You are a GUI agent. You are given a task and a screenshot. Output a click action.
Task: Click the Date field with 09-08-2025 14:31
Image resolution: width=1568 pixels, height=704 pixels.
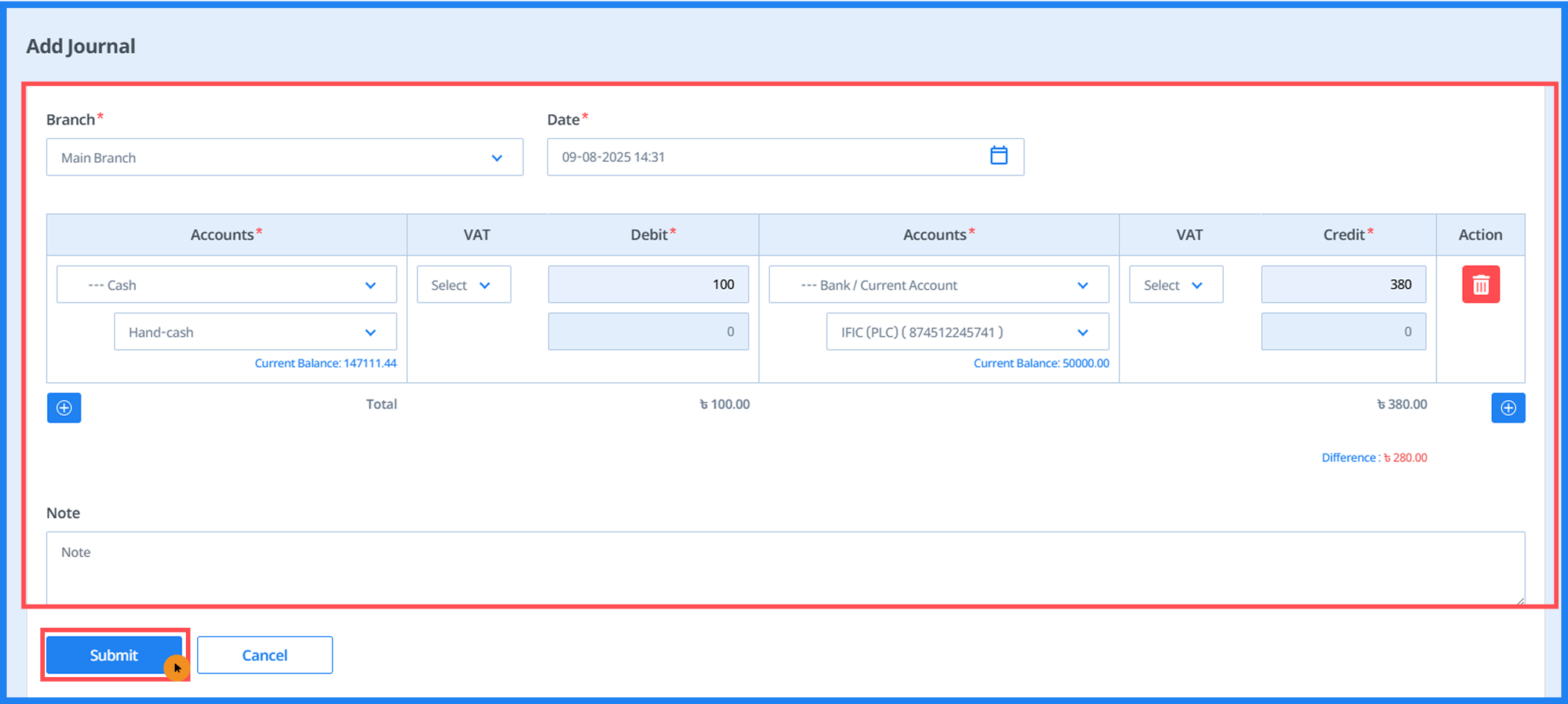769,157
